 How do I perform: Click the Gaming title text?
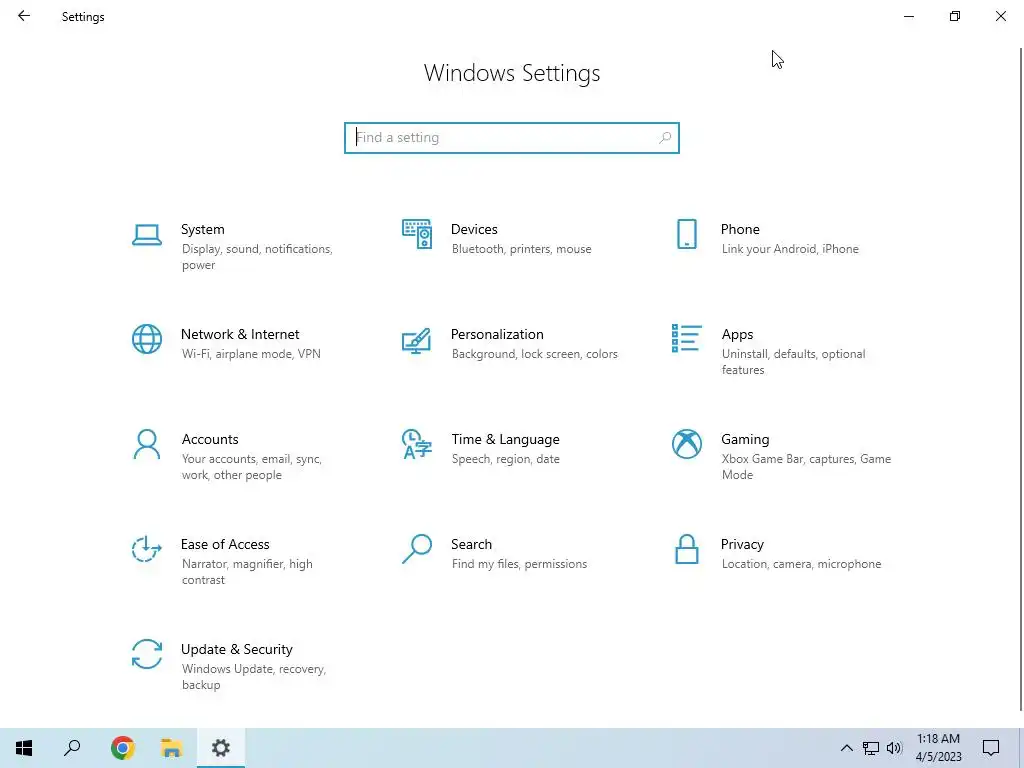tap(745, 440)
